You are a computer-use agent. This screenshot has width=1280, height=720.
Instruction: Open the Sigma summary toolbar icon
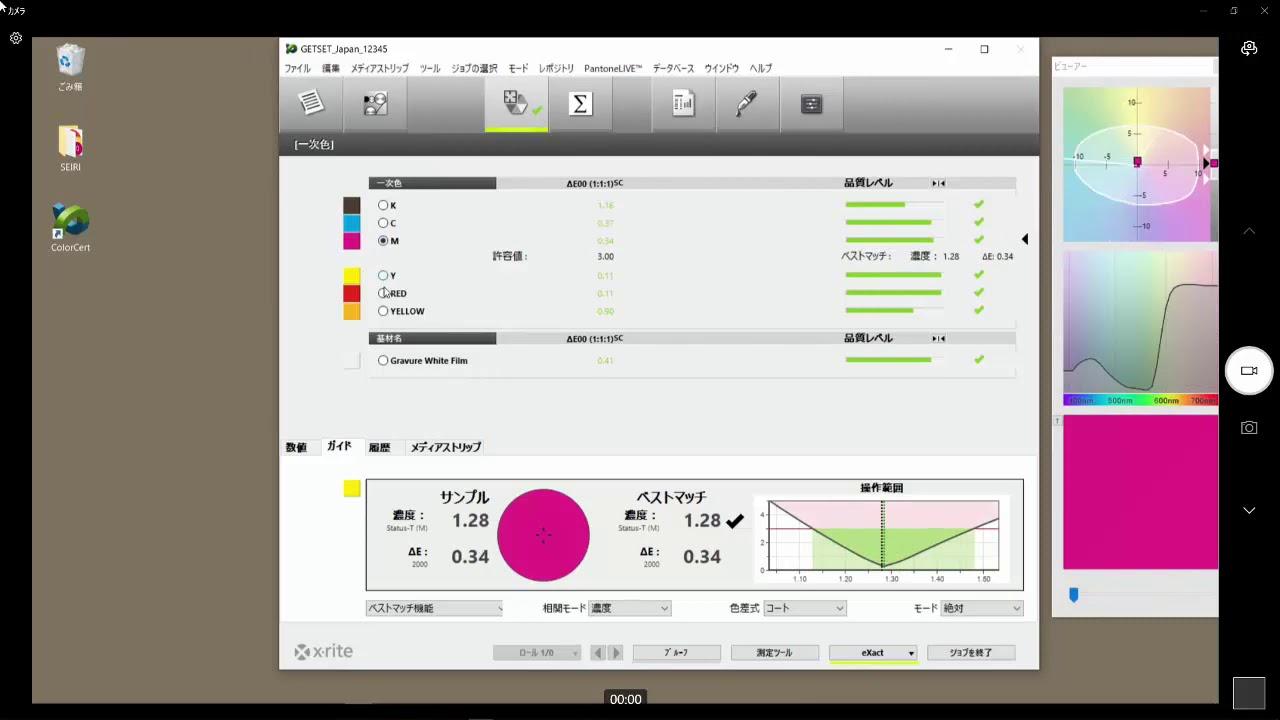point(580,103)
